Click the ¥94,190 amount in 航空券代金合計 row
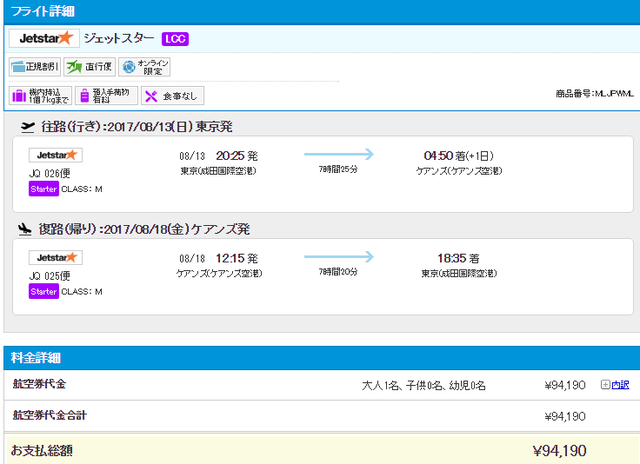The height and width of the screenshot is (464, 640). 565,416
